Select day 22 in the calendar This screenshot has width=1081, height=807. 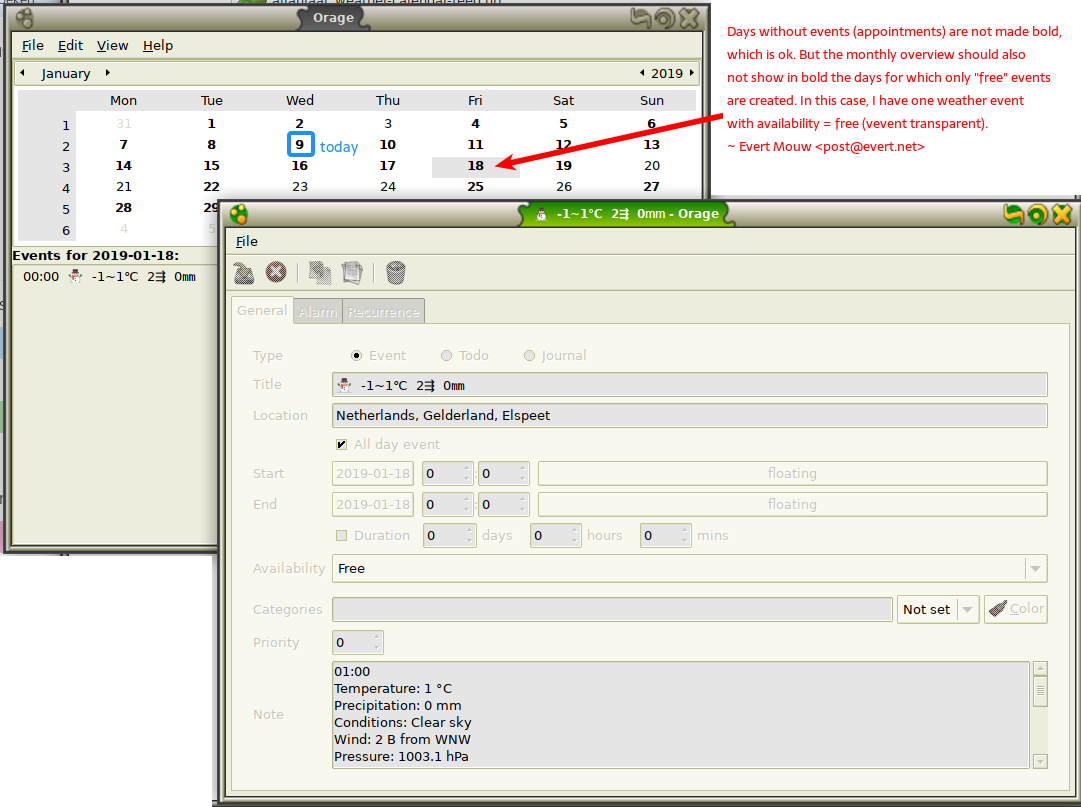(211, 187)
